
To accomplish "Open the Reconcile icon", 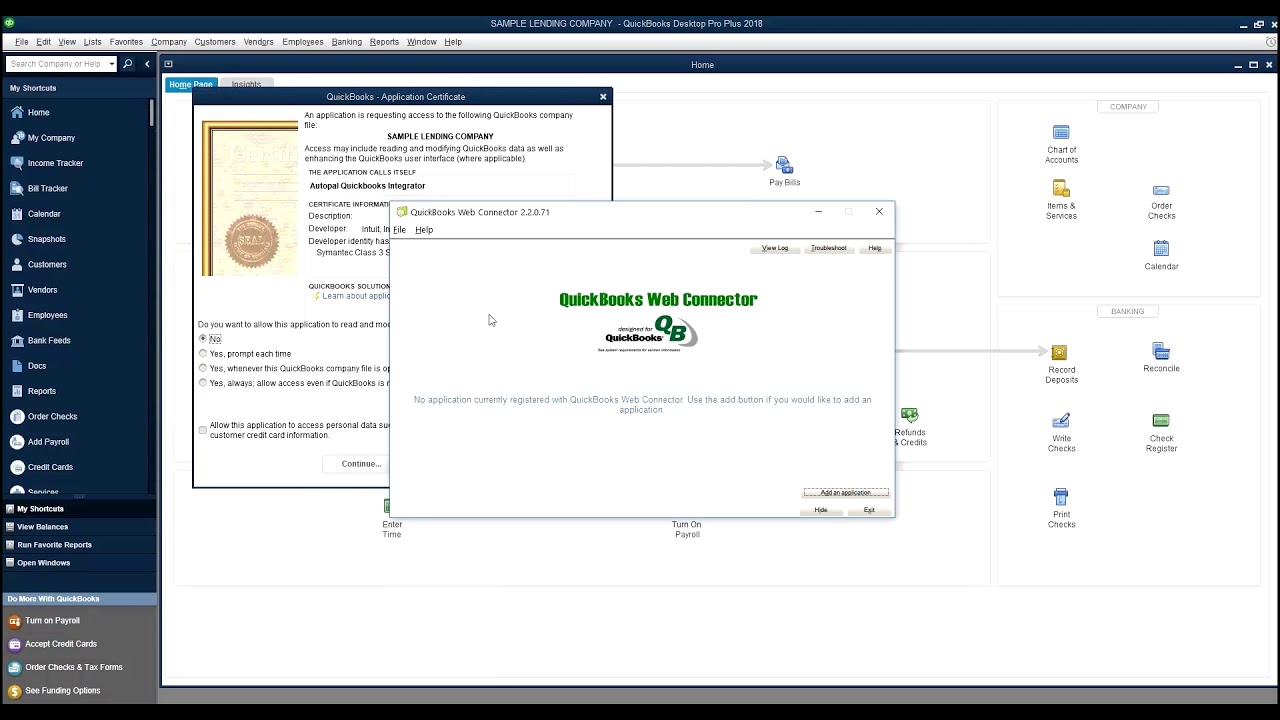I will click(x=1161, y=351).
